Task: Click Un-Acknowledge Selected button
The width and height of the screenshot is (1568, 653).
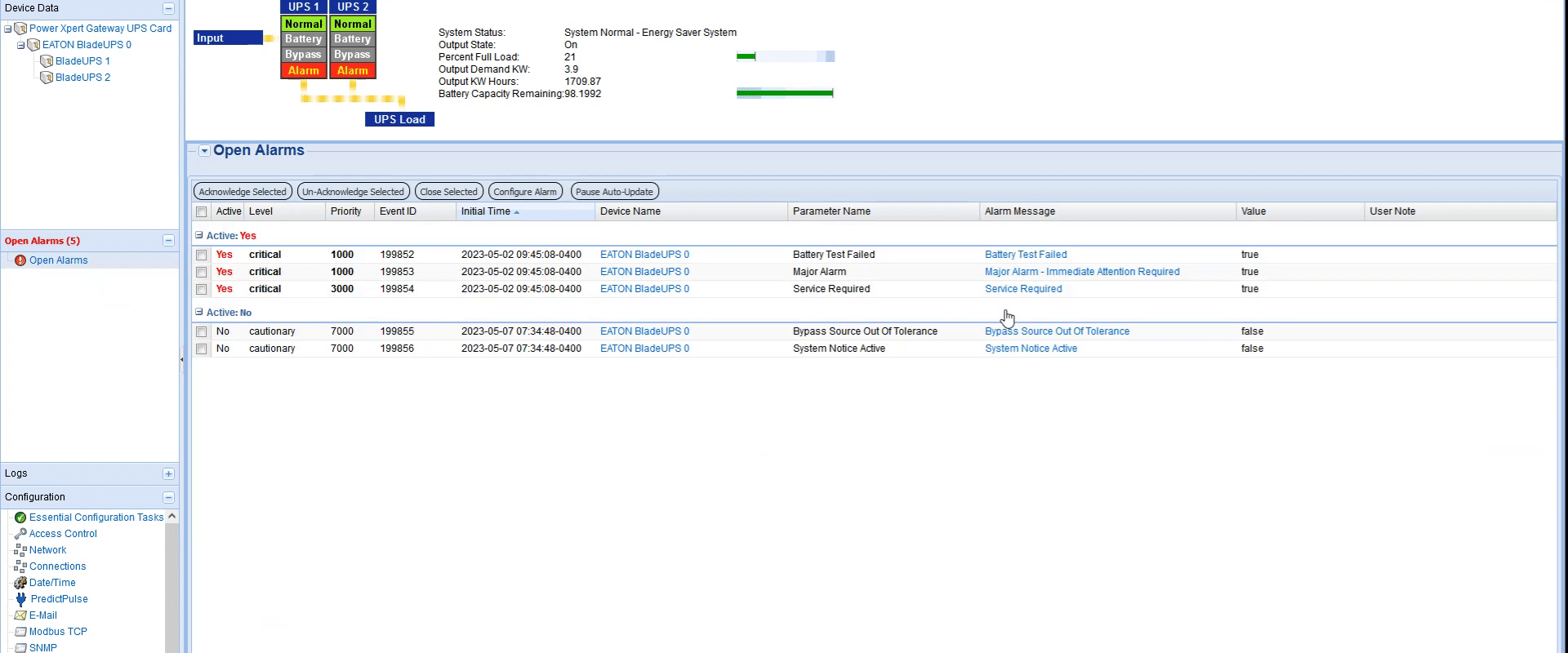Action: click(x=353, y=192)
